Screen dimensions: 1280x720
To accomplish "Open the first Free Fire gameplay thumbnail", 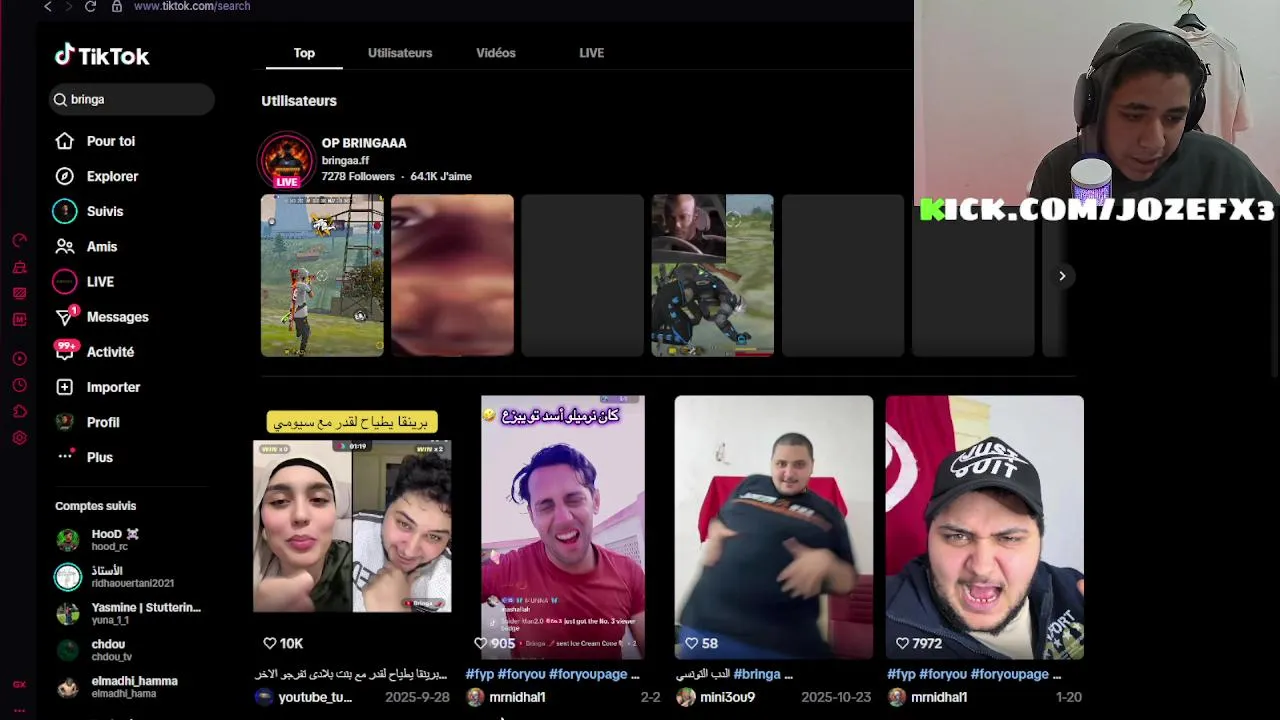I will coord(322,275).
